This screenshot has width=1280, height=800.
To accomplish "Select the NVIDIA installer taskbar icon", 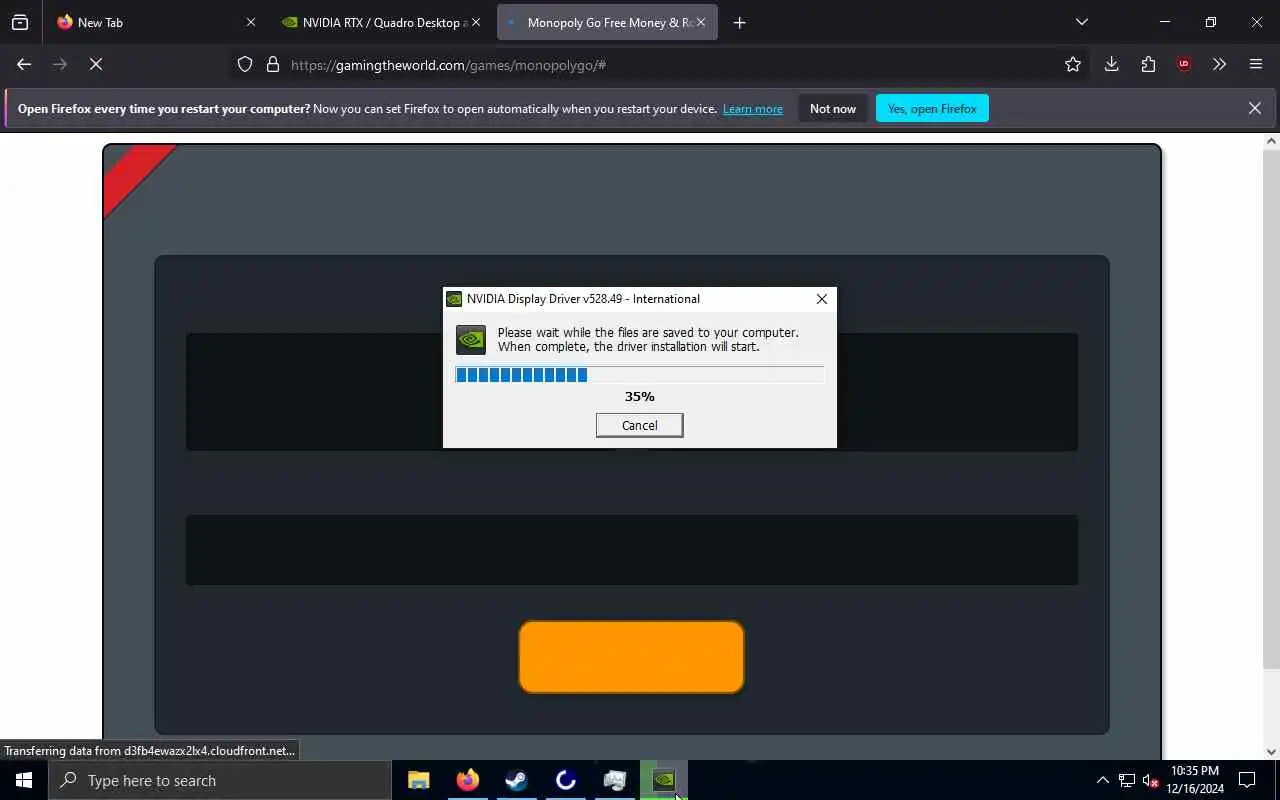I will [x=664, y=780].
